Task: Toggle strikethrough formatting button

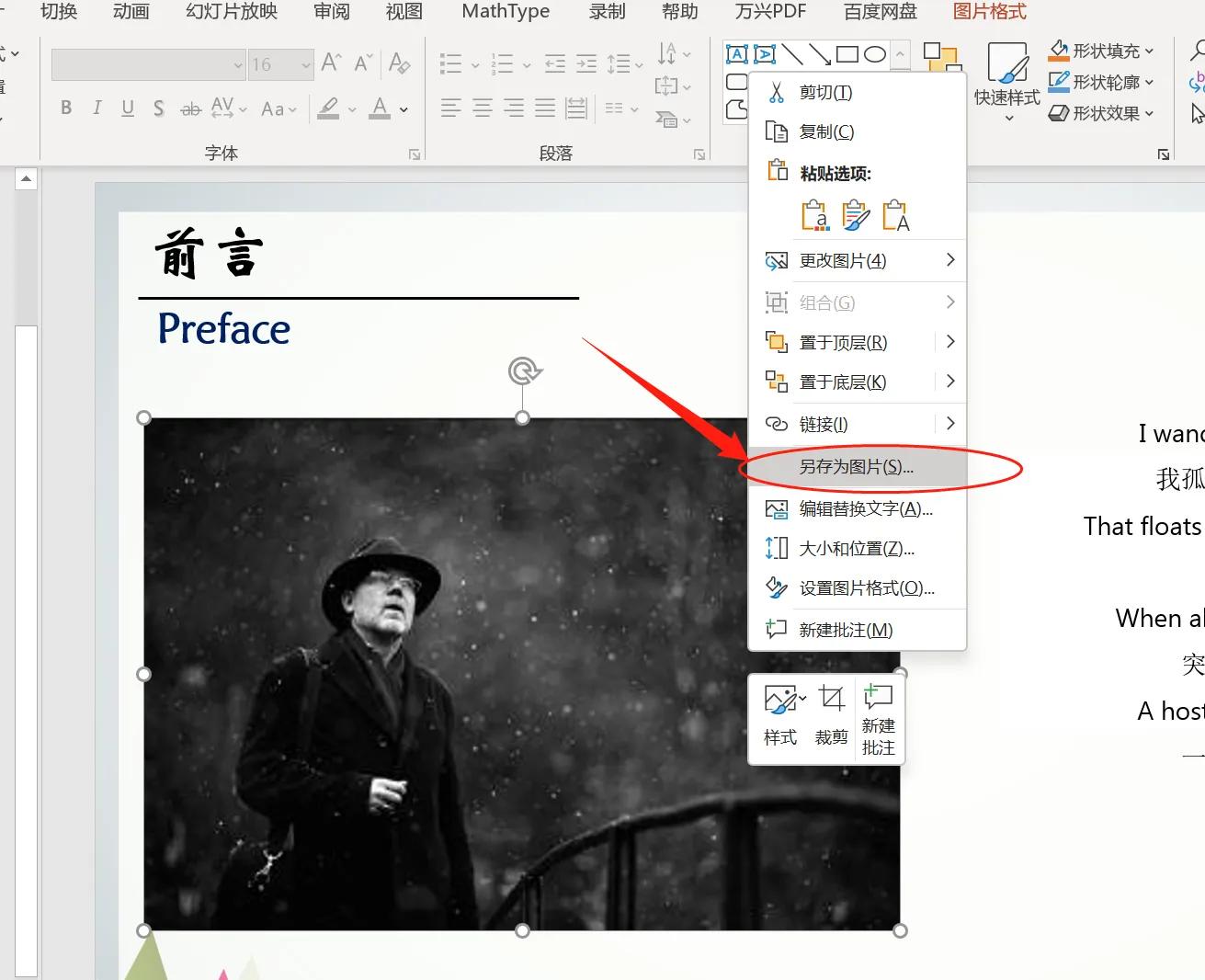Action: (x=190, y=108)
